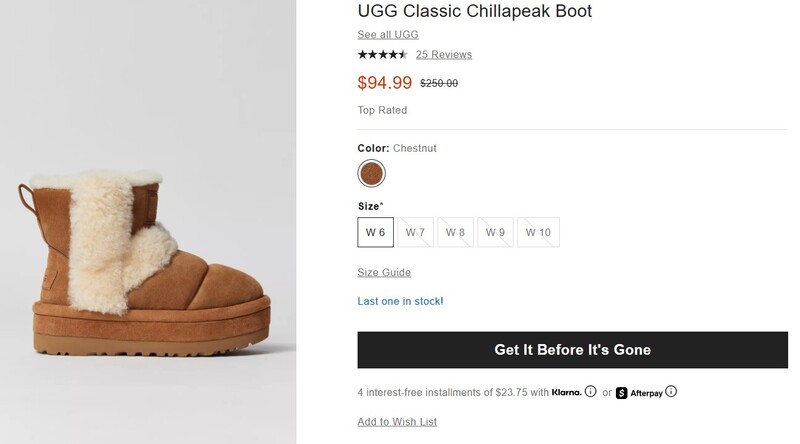
Task: Click the star rating icons
Action: pos(382,54)
